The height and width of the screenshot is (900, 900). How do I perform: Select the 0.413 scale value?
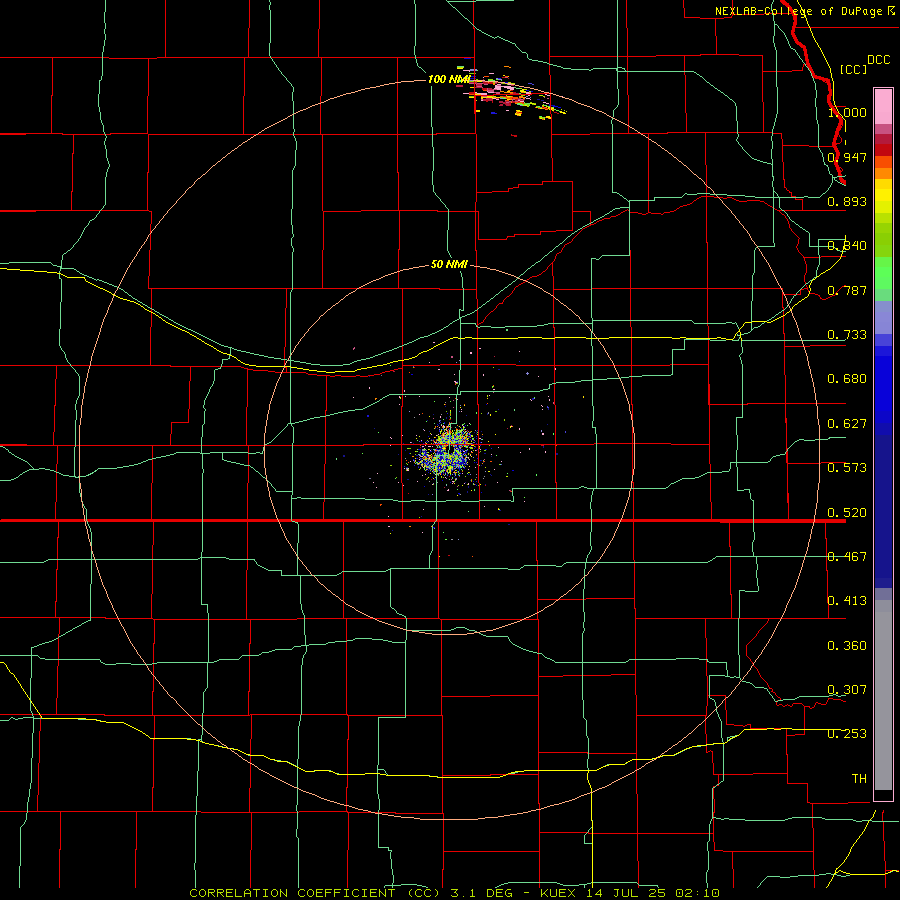click(x=847, y=601)
